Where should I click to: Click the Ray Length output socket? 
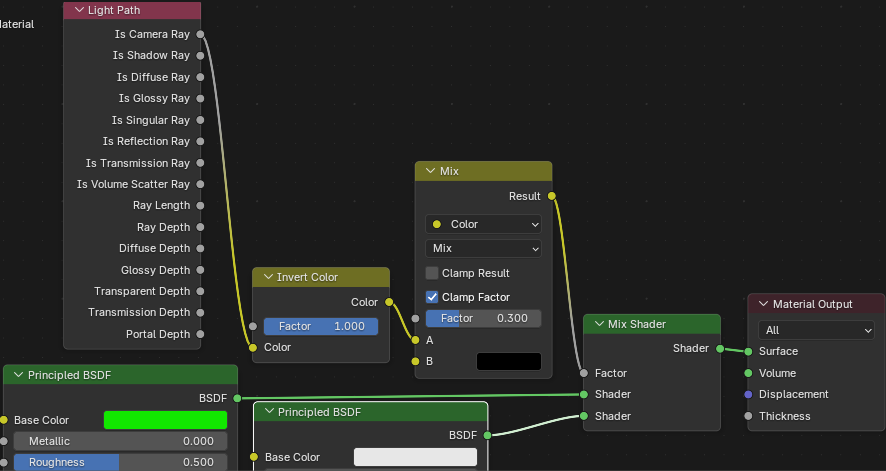(x=200, y=206)
